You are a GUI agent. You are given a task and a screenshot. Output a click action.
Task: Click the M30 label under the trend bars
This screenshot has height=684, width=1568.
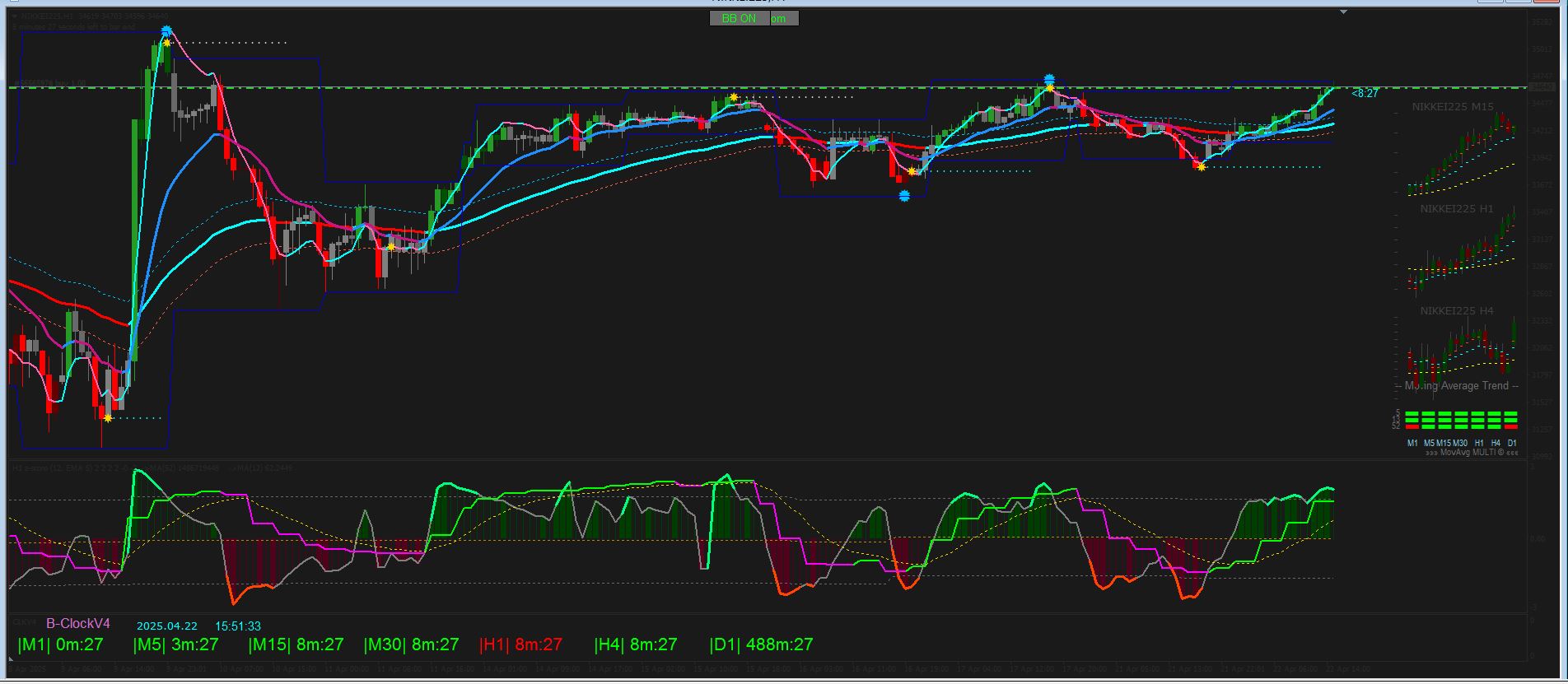pyautogui.click(x=1460, y=443)
